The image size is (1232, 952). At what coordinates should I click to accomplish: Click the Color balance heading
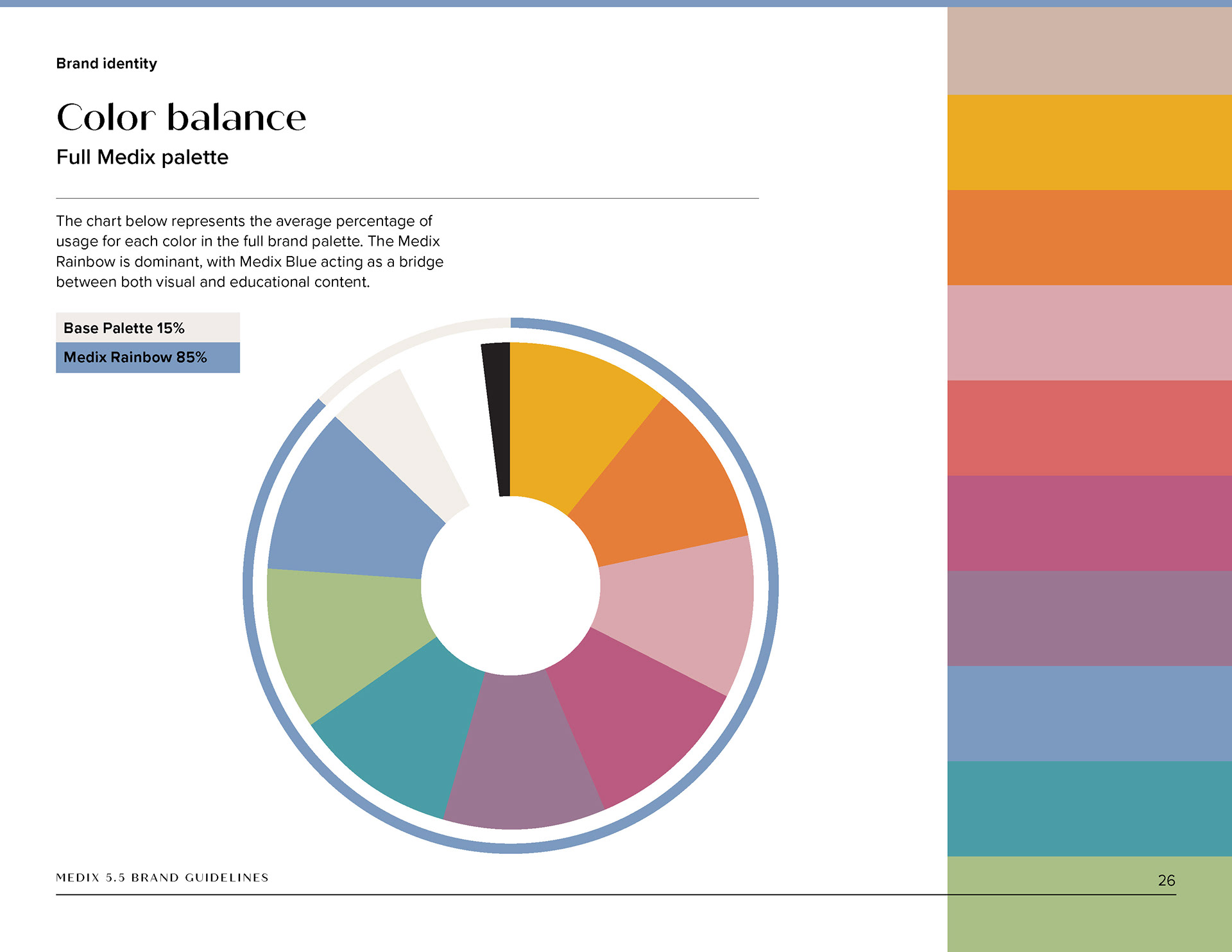click(181, 117)
